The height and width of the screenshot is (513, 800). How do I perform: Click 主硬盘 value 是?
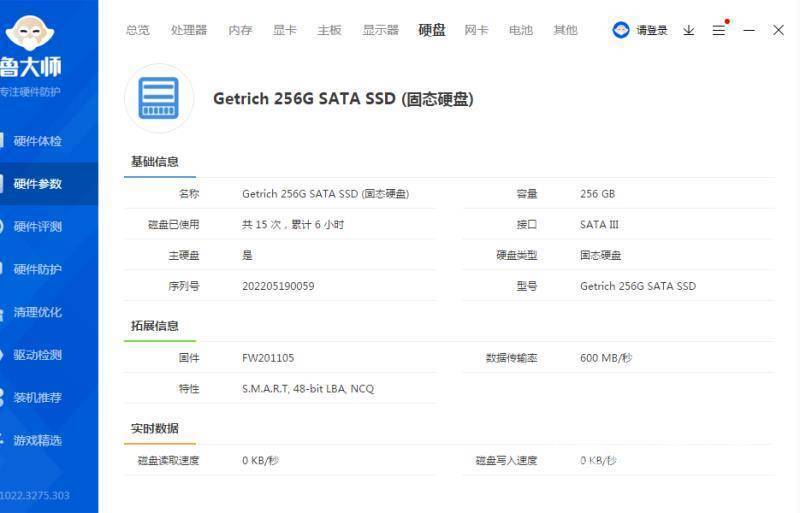click(x=247, y=255)
